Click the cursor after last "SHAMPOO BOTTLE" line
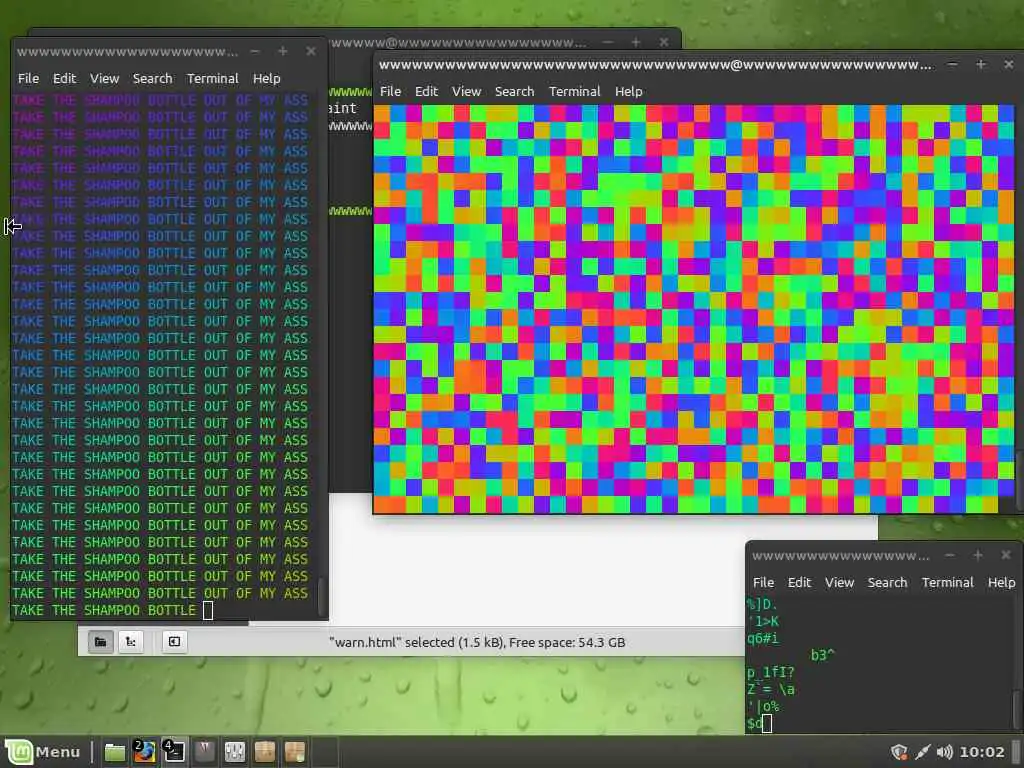The width and height of the screenshot is (1024, 768). (208, 611)
